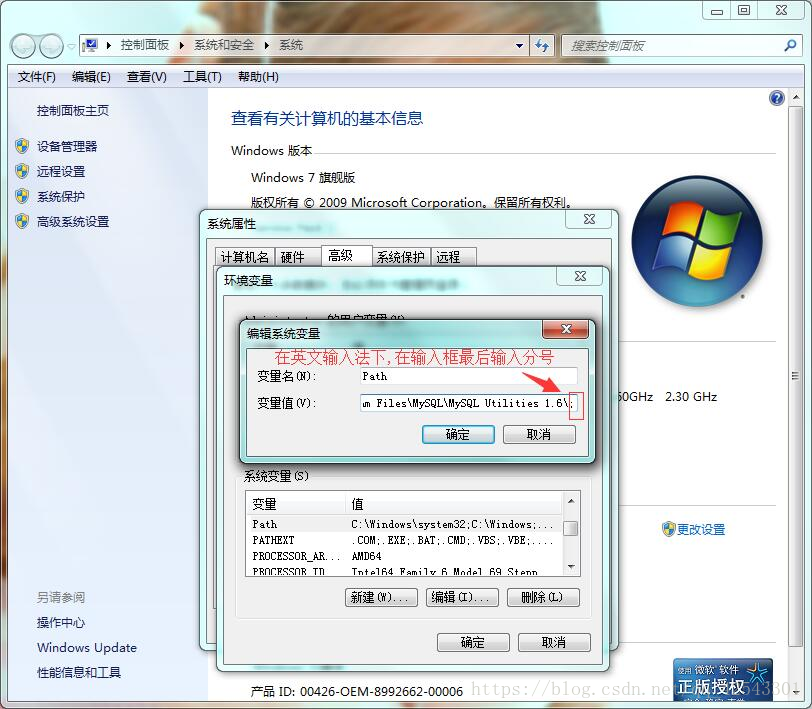Minimize the control panel window
This screenshot has width=812, height=709.
pyautogui.click(x=717, y=11)
